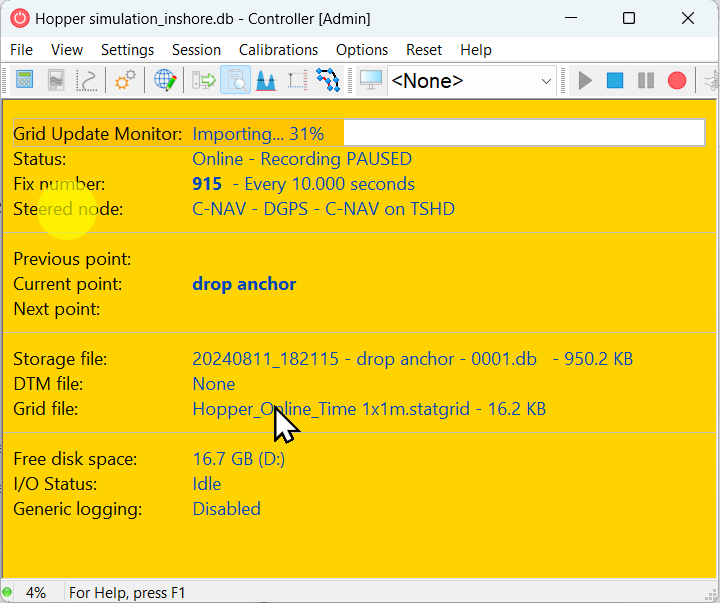Click the orange gears settings icon
This screenshot has width=720, height=603.
click(125, 80)
